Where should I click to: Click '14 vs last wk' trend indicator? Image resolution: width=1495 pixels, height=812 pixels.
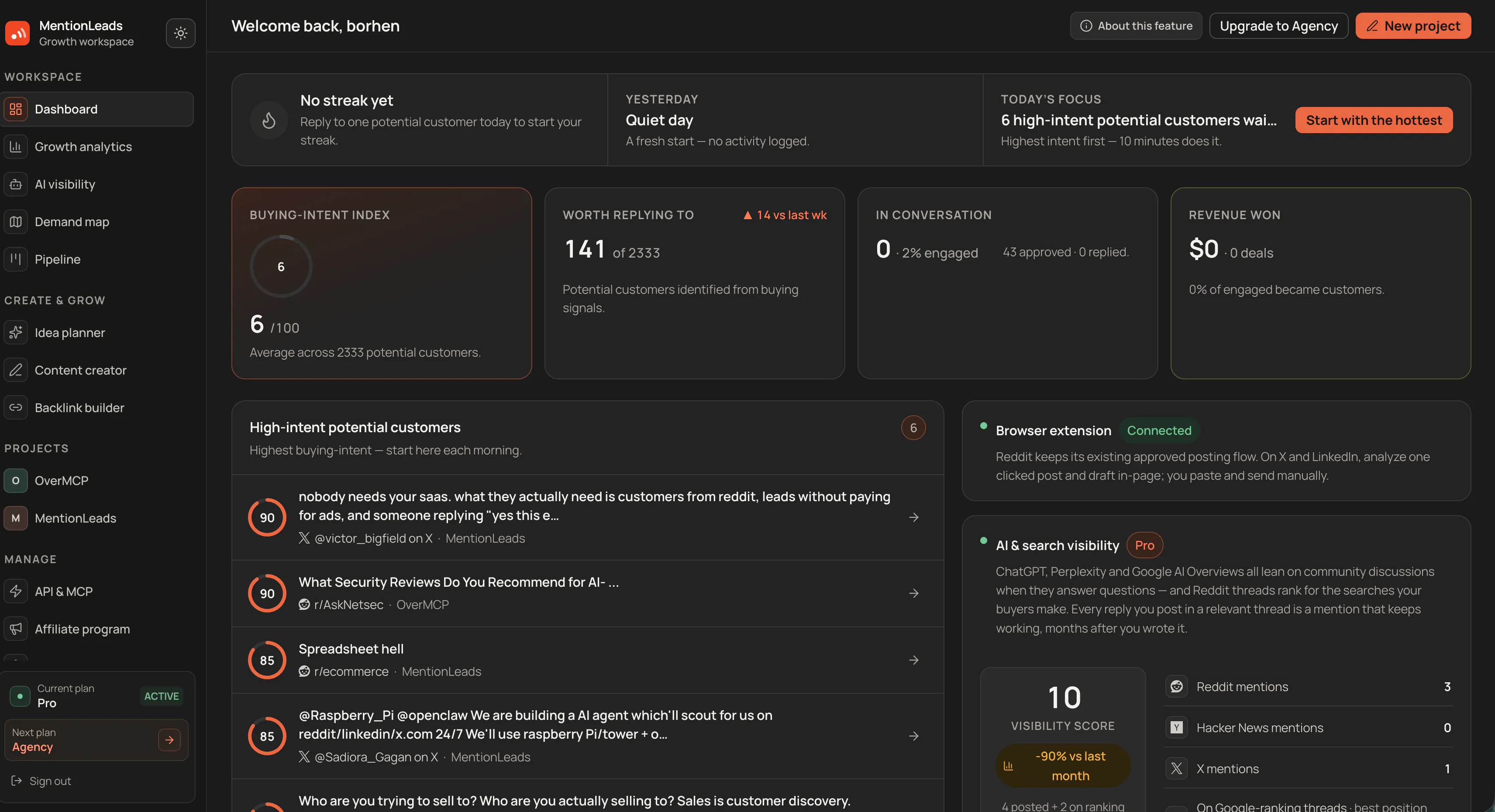(x=785, y=215)
